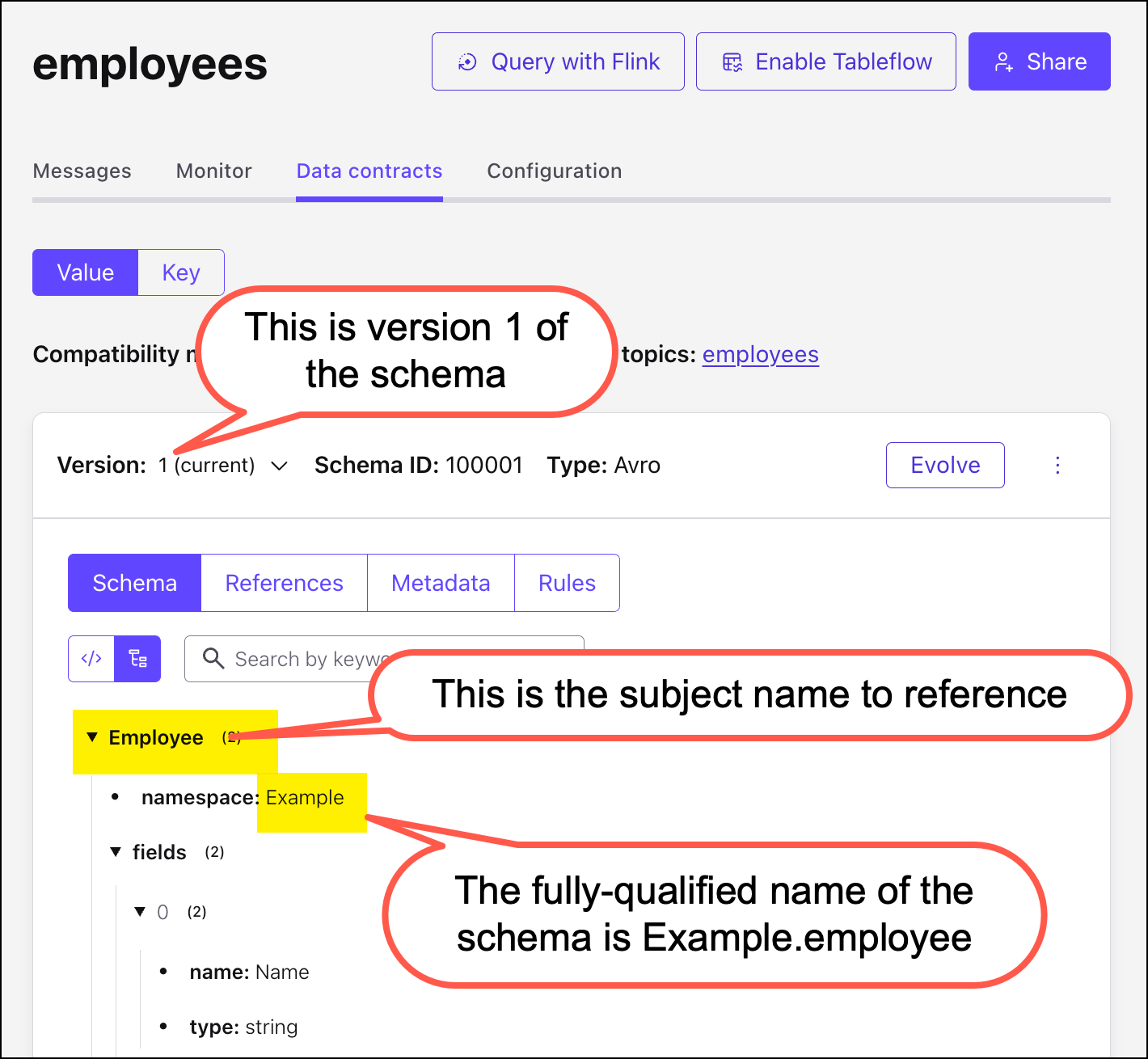Viewport: 1148px width, 1059px height.
Task: Switch to code view icon
Action: (91, 659)
